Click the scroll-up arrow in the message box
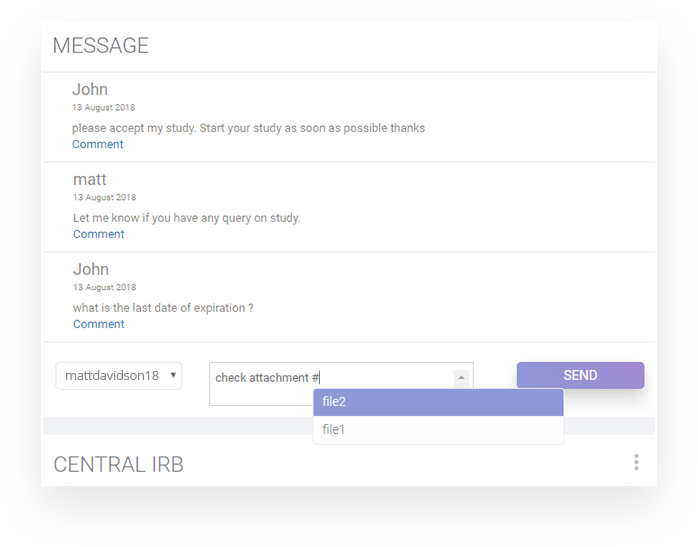 (460, 377)
